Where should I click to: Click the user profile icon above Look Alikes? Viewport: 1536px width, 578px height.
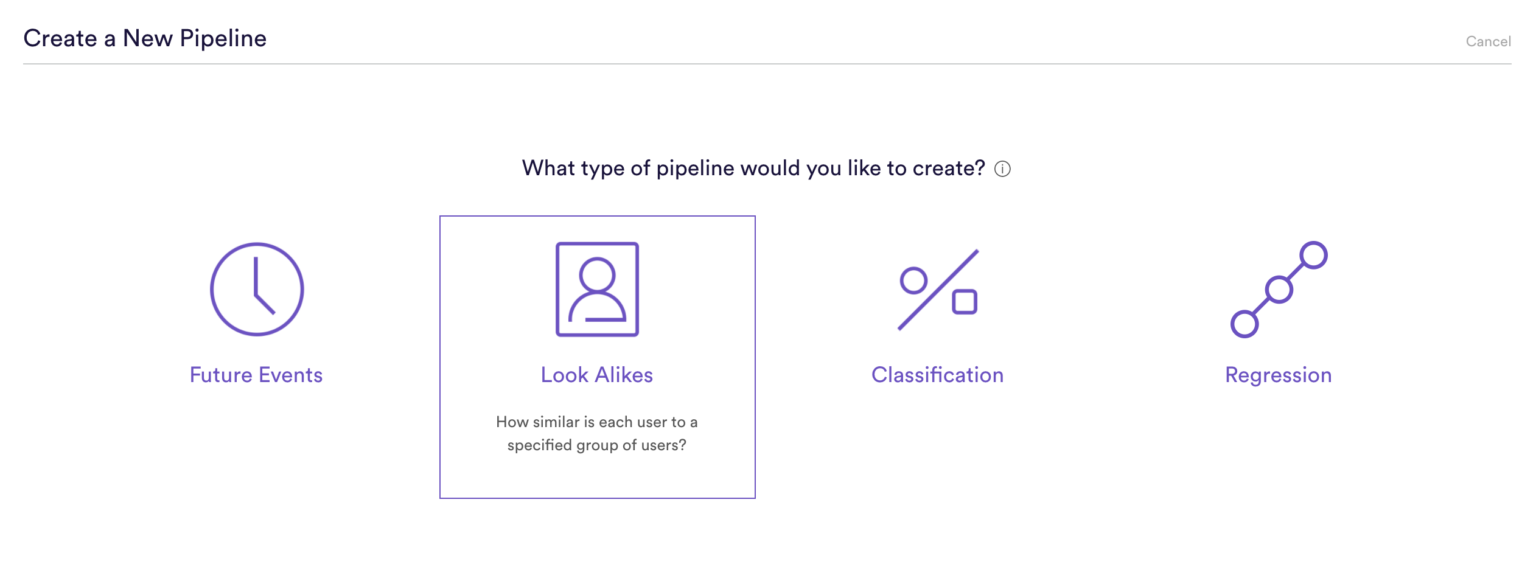597,288
